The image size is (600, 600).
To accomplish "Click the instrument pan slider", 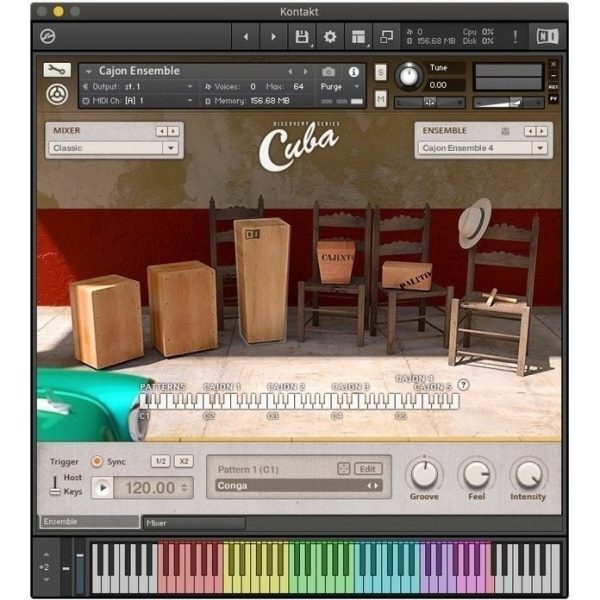I will point(430,103).
